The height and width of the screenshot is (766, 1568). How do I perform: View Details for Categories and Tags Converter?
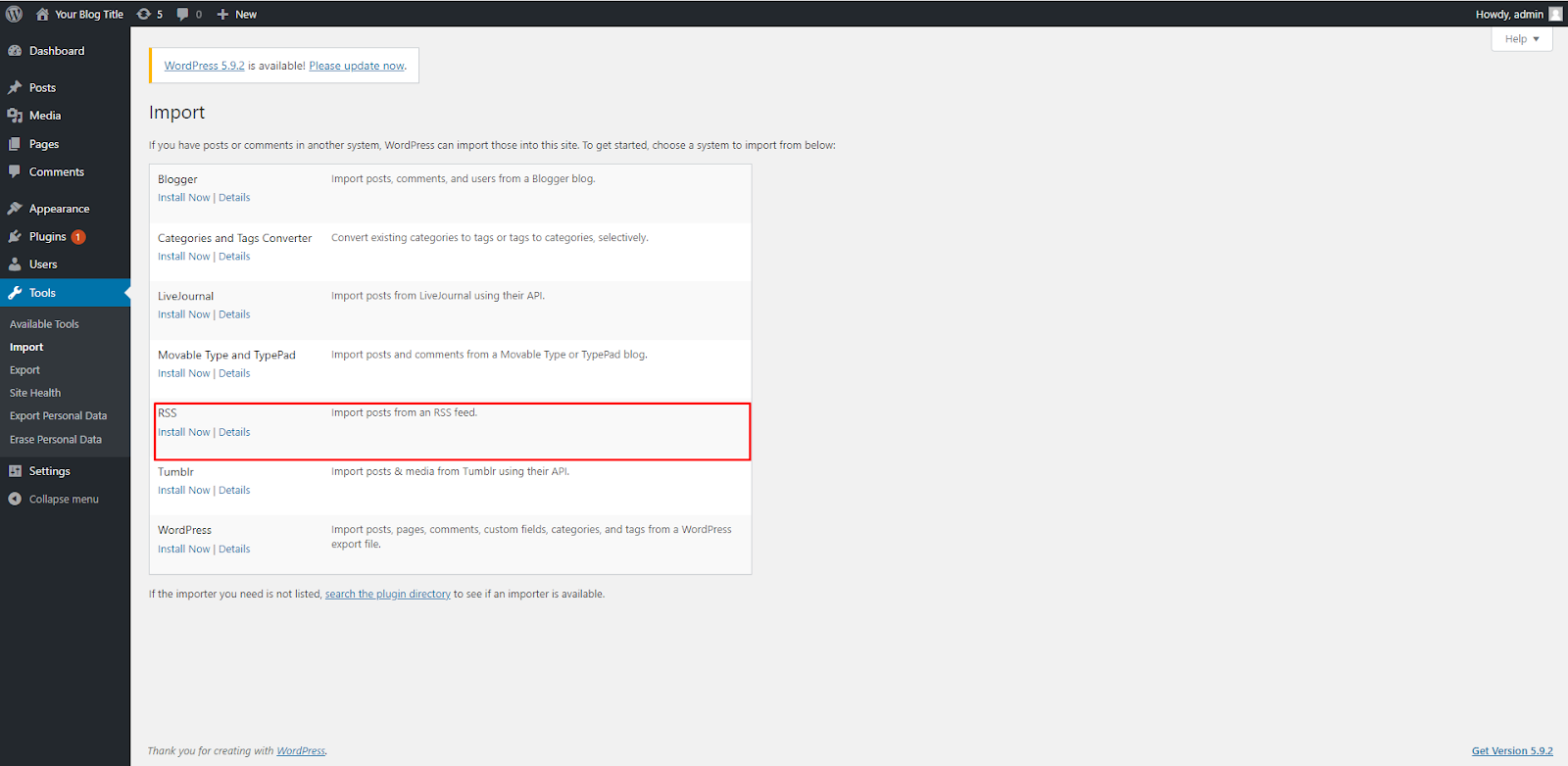click(x=234, y=257)
